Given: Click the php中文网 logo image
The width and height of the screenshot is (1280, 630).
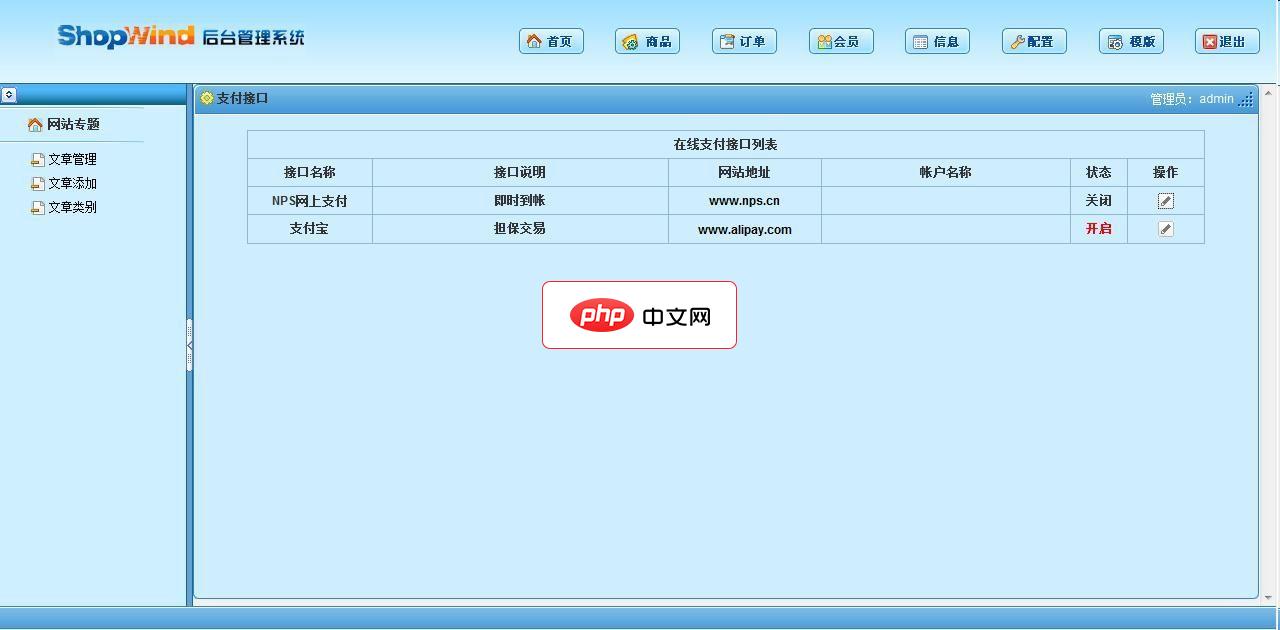Looking at the screenshot, I should pyautogui.click(x=639, y=315).
